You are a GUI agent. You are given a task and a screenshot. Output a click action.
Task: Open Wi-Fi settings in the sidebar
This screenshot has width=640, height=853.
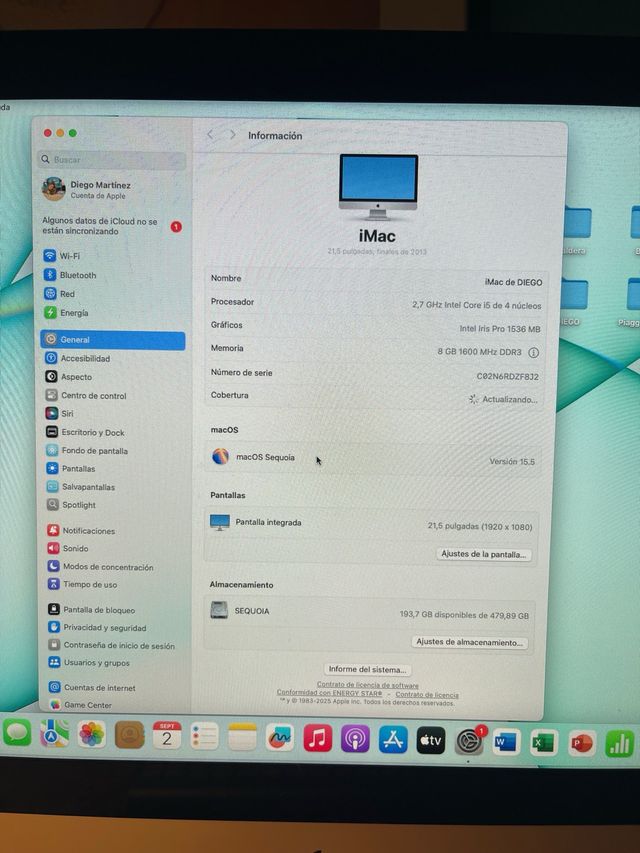[69, 256]
